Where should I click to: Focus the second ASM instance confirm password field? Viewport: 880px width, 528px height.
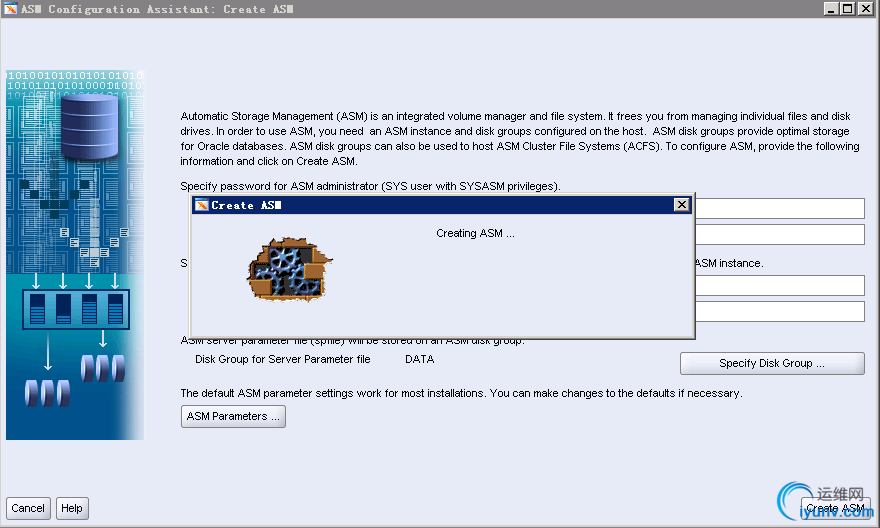tap(780, 311)
